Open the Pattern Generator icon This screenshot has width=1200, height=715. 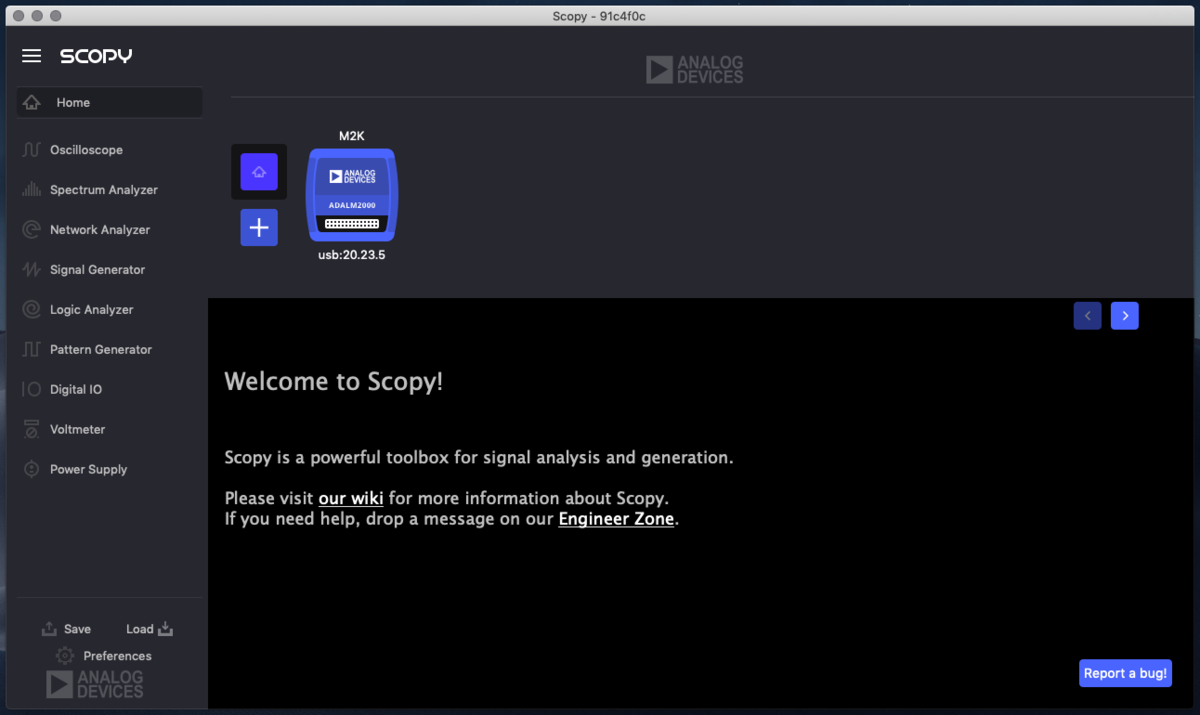click(x=31, y=350)
